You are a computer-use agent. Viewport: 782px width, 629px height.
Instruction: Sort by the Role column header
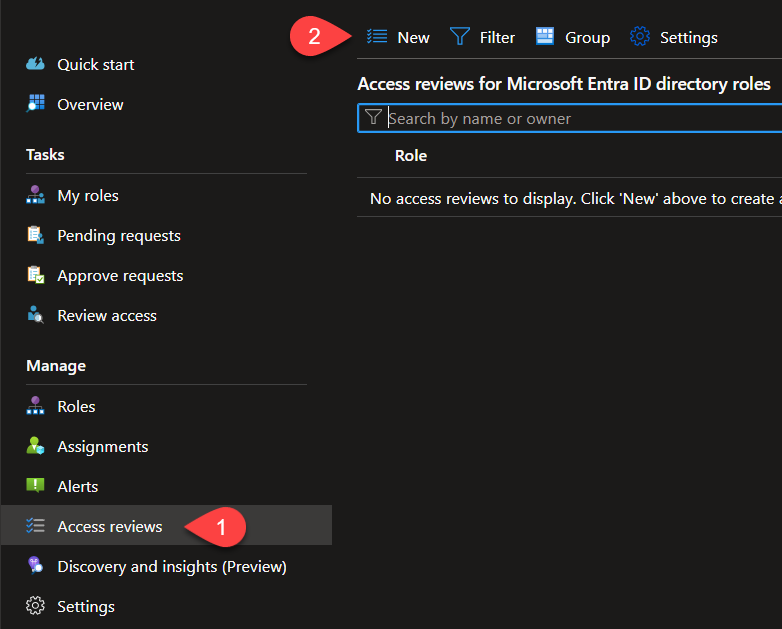coord(410,156)
